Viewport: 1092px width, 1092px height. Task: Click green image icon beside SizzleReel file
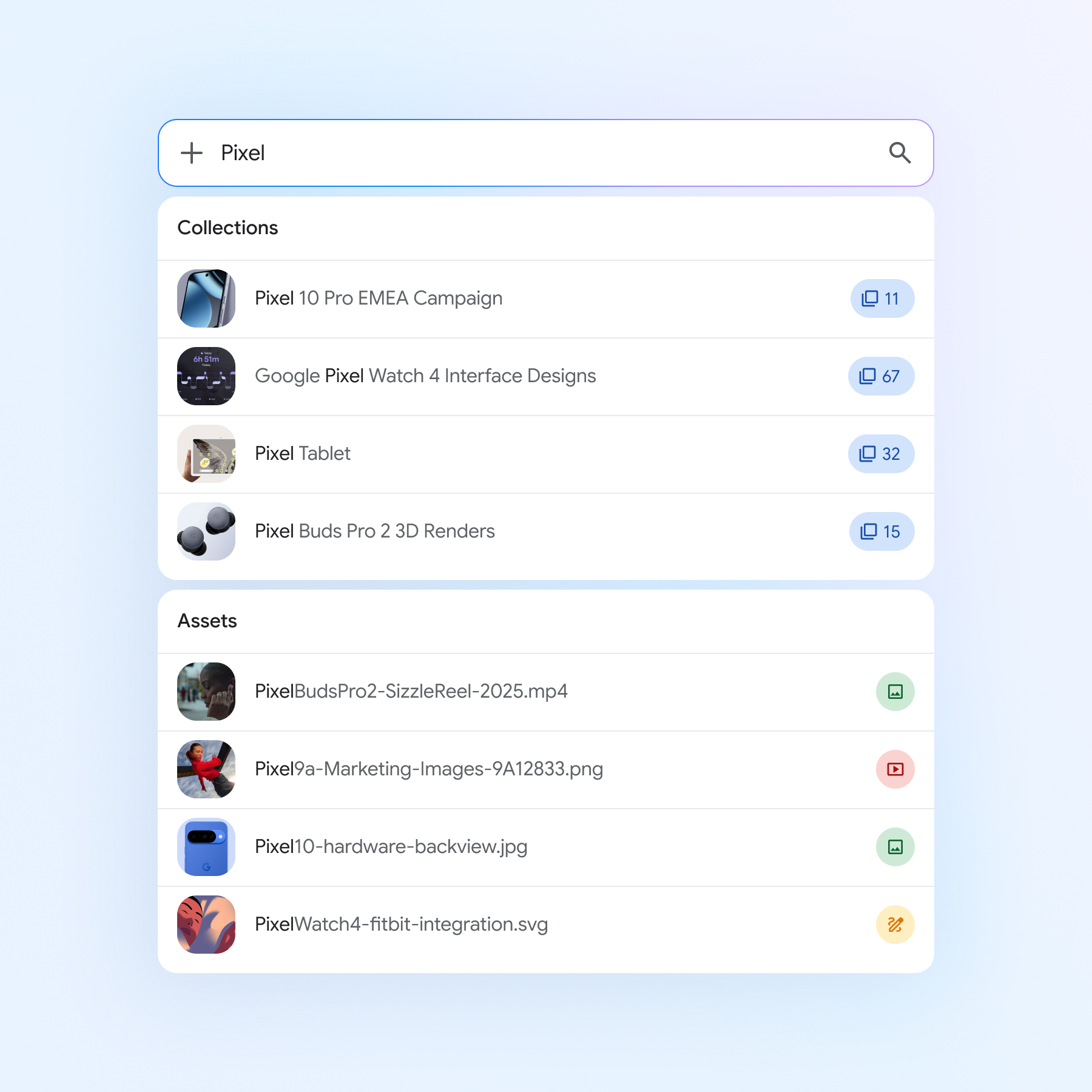895,692
